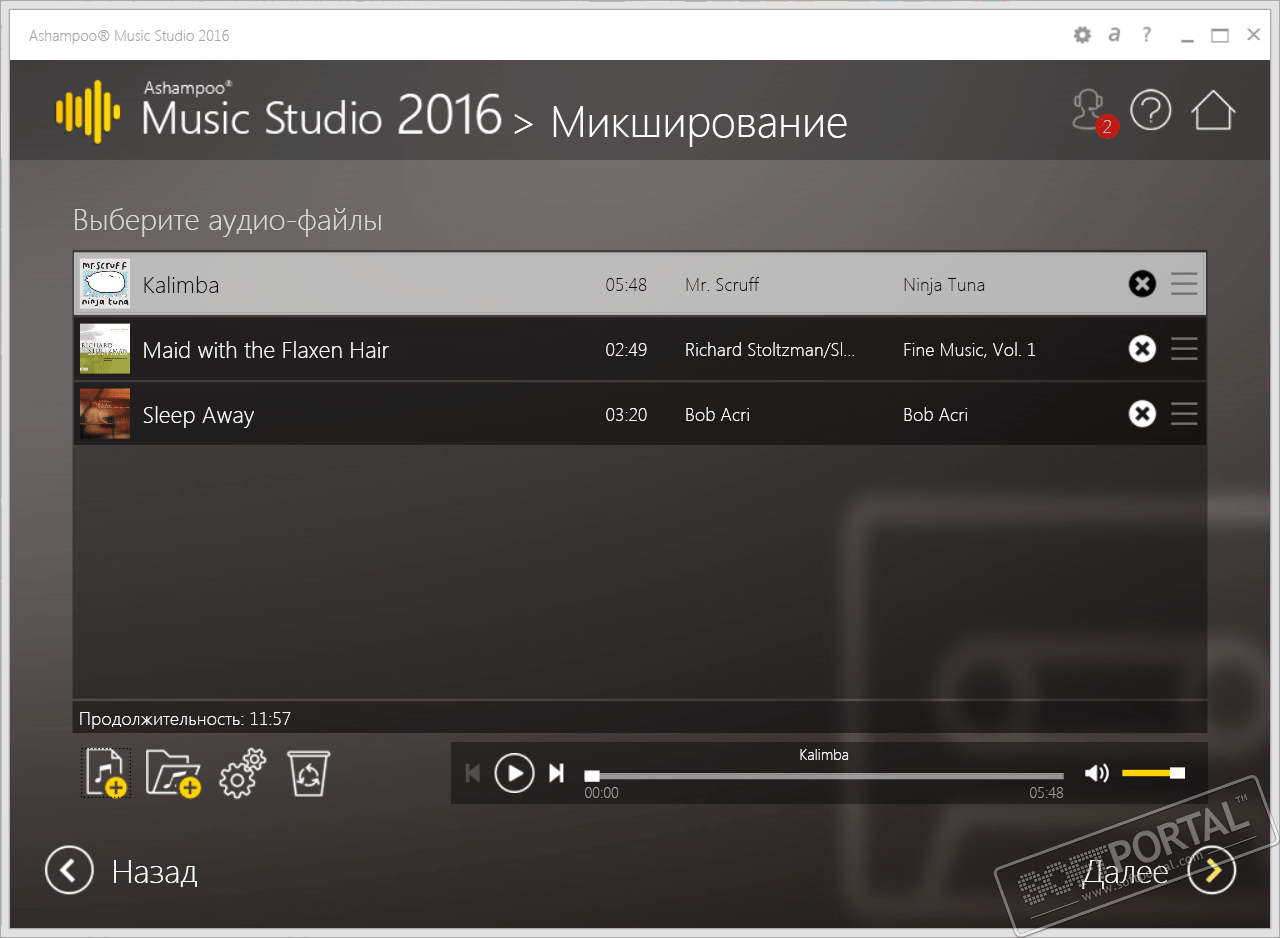
Task: Click the reorder handle for Kalimba
Action: click(x=1184, y=284)
